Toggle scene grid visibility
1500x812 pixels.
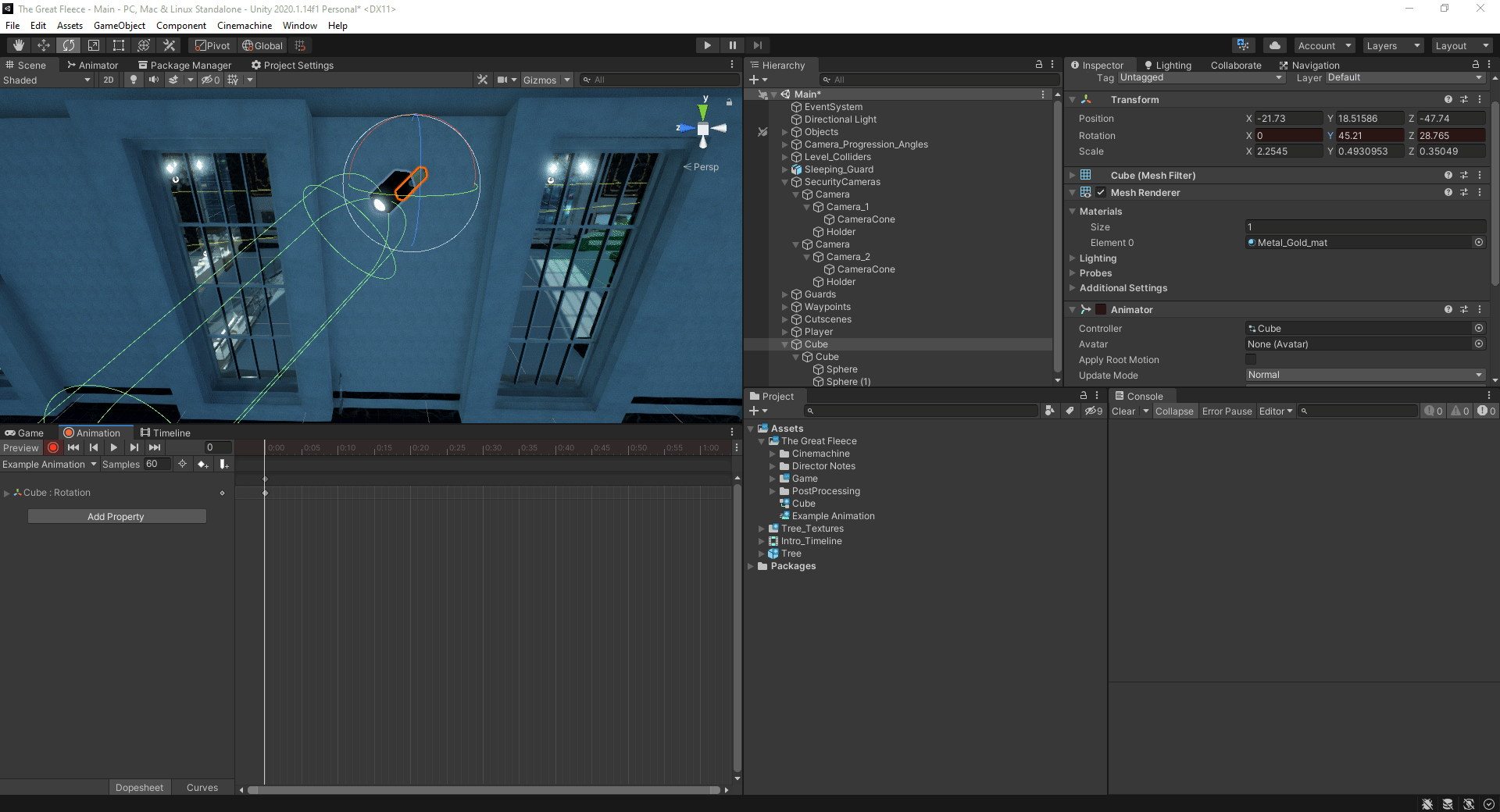coord(233,80)
